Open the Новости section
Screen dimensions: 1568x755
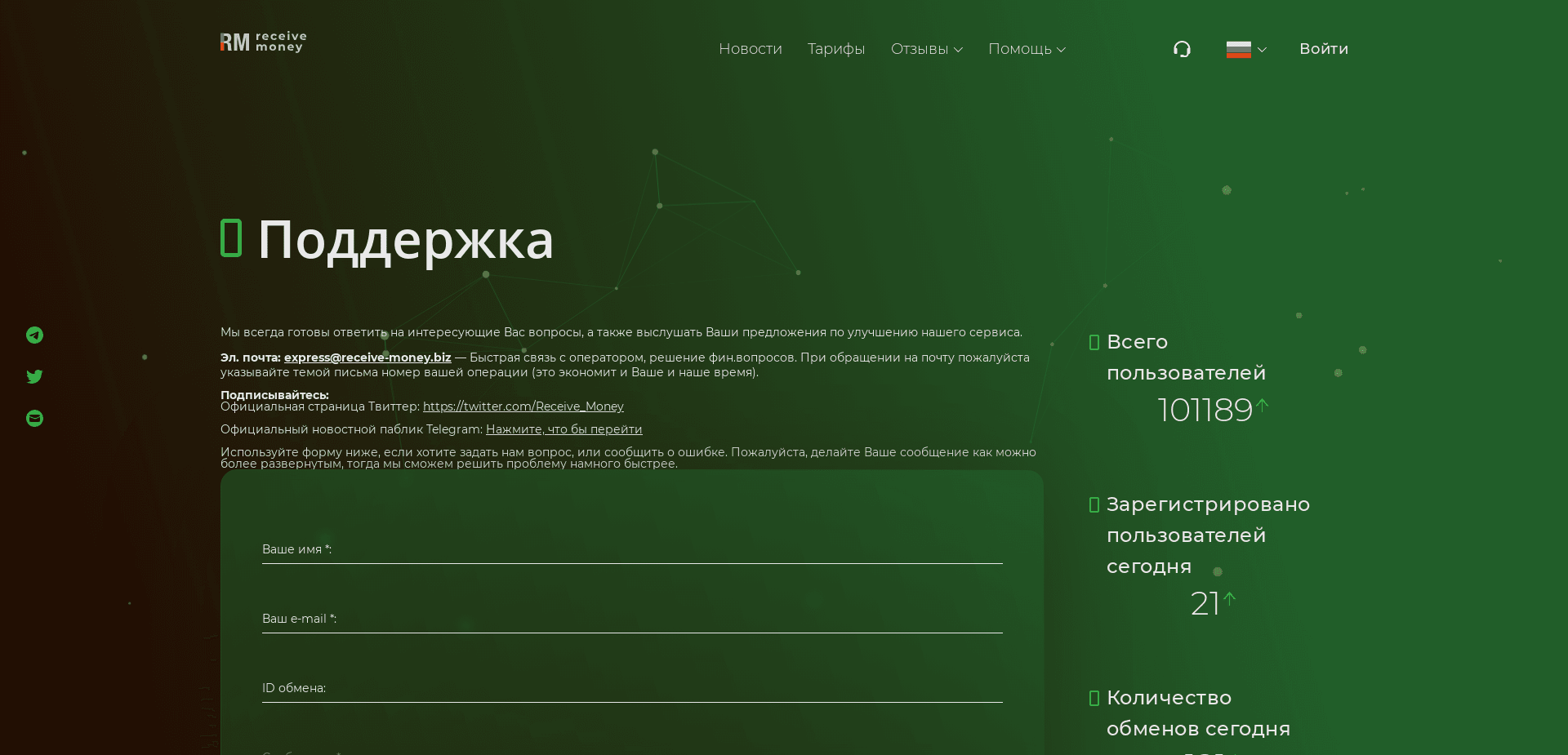[x=750, y=49]
